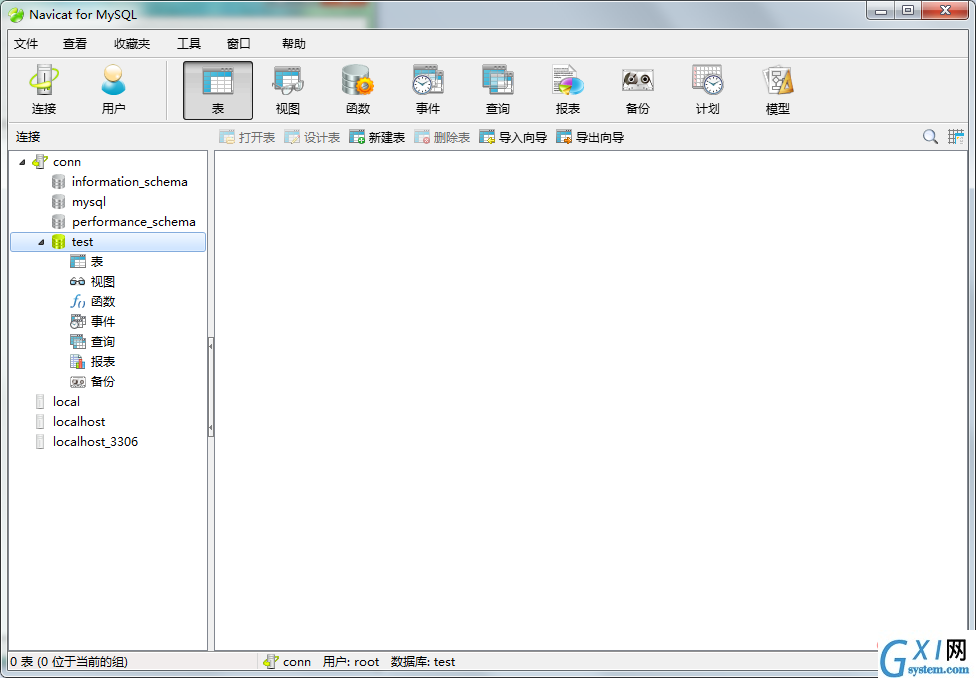
Task: Open the 收藏夹 (Favorites) menu
Action: pyautogui.click(x=132, y=44)
